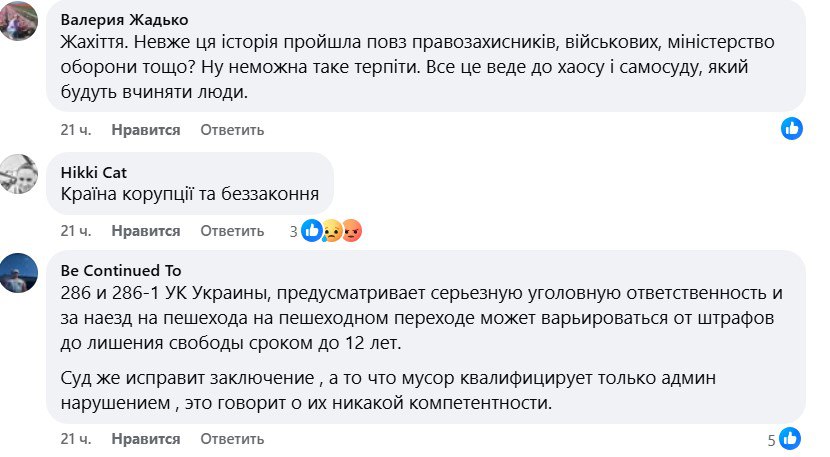Viewport: 830px width, 457px height.
Task: Open the Валерия Жадько profile name link
Action: click(x=124, y=20)
